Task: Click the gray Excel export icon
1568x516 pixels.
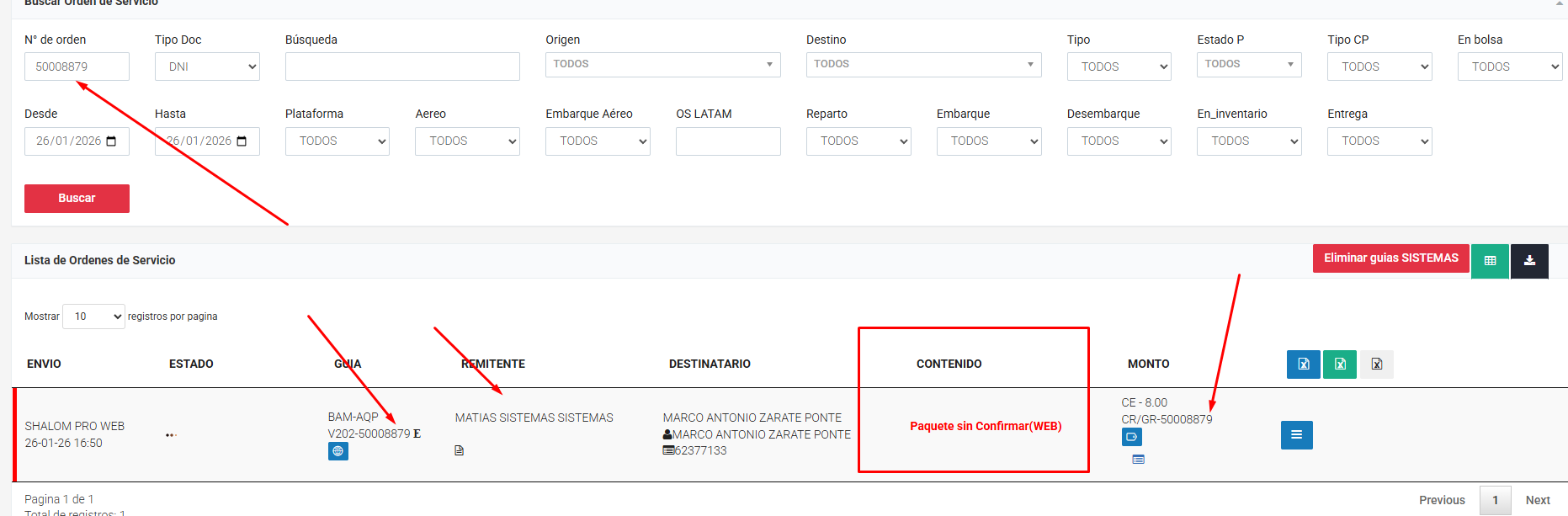Action: pyautogui.click(x=1376, y=364)
